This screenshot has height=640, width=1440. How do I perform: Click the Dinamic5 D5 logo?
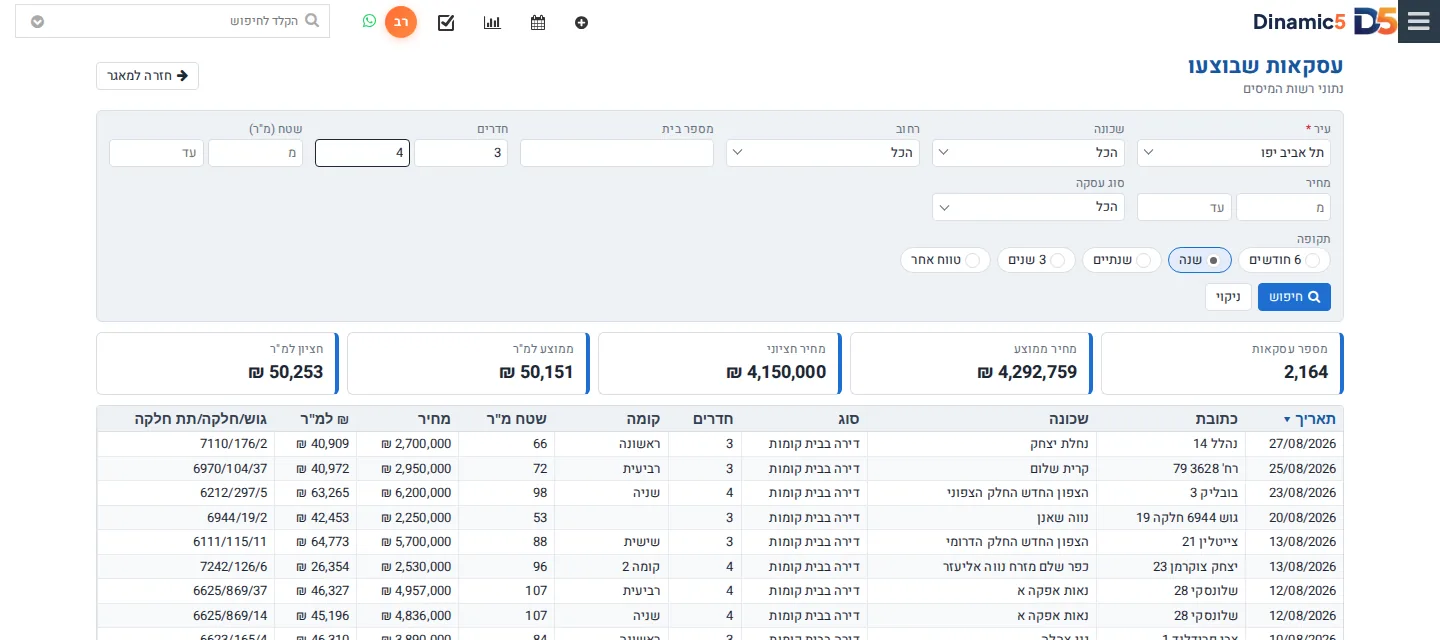1324,22
